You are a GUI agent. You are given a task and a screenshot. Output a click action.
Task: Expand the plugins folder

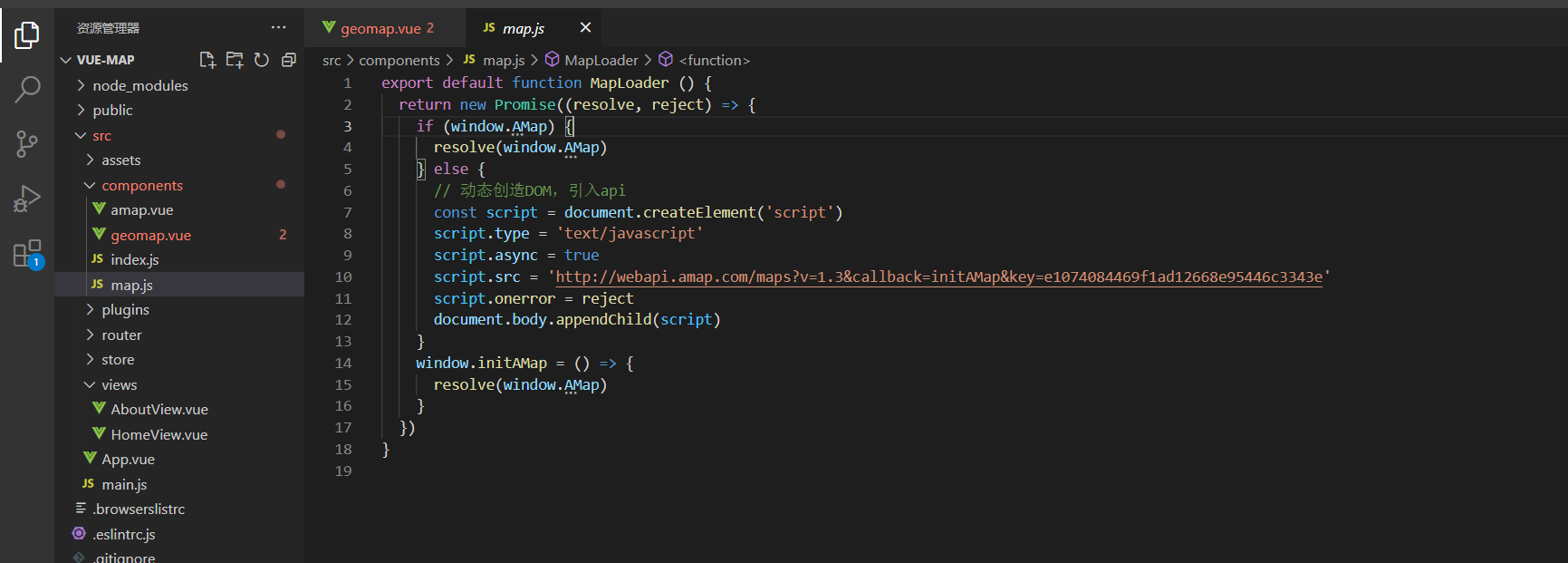click(x=179, y=309)
